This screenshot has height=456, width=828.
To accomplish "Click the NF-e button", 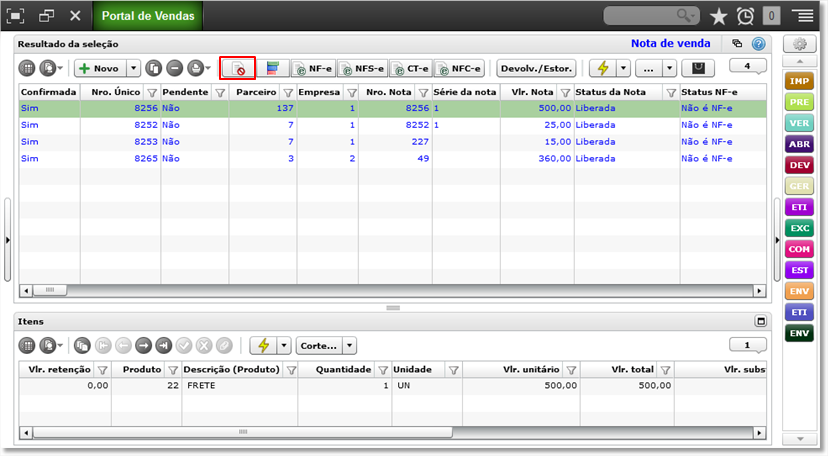I will (314, 69).
